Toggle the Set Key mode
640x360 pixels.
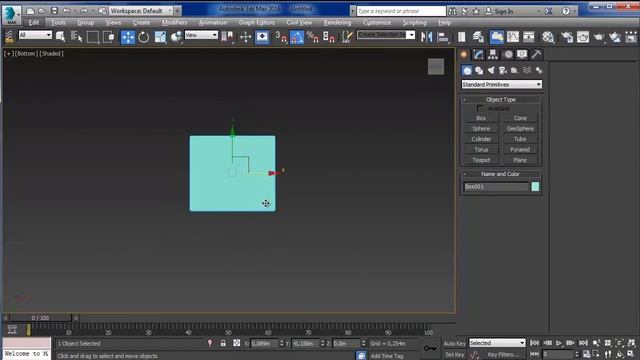click(454, 355)
